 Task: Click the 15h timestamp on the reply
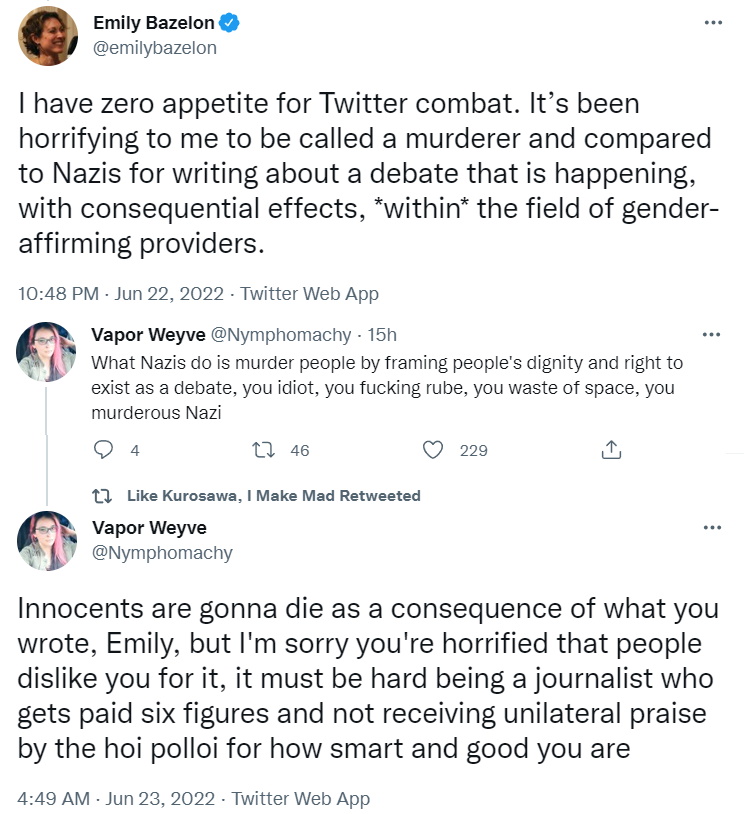pos(382,335)
